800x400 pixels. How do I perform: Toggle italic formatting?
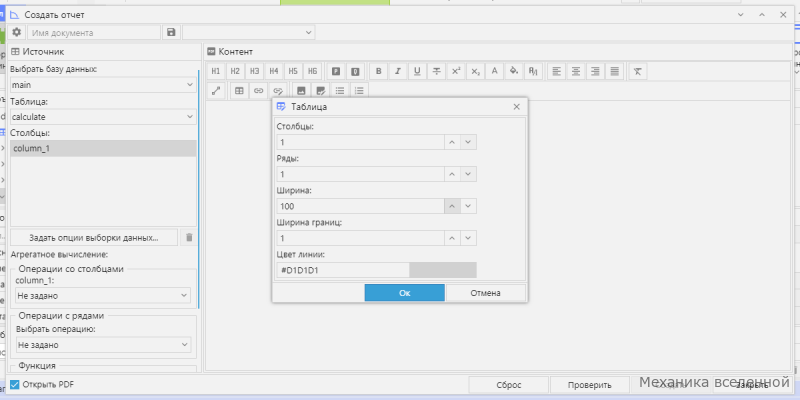pos(398,71)
